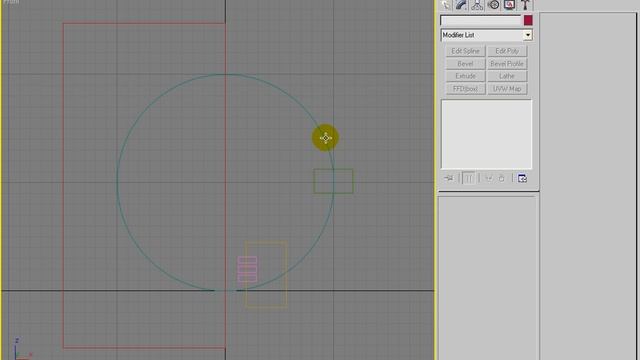This screenshot has width=640, height=360.
Task: Click the FFD(box) modifier button
Action: (465, 89)
